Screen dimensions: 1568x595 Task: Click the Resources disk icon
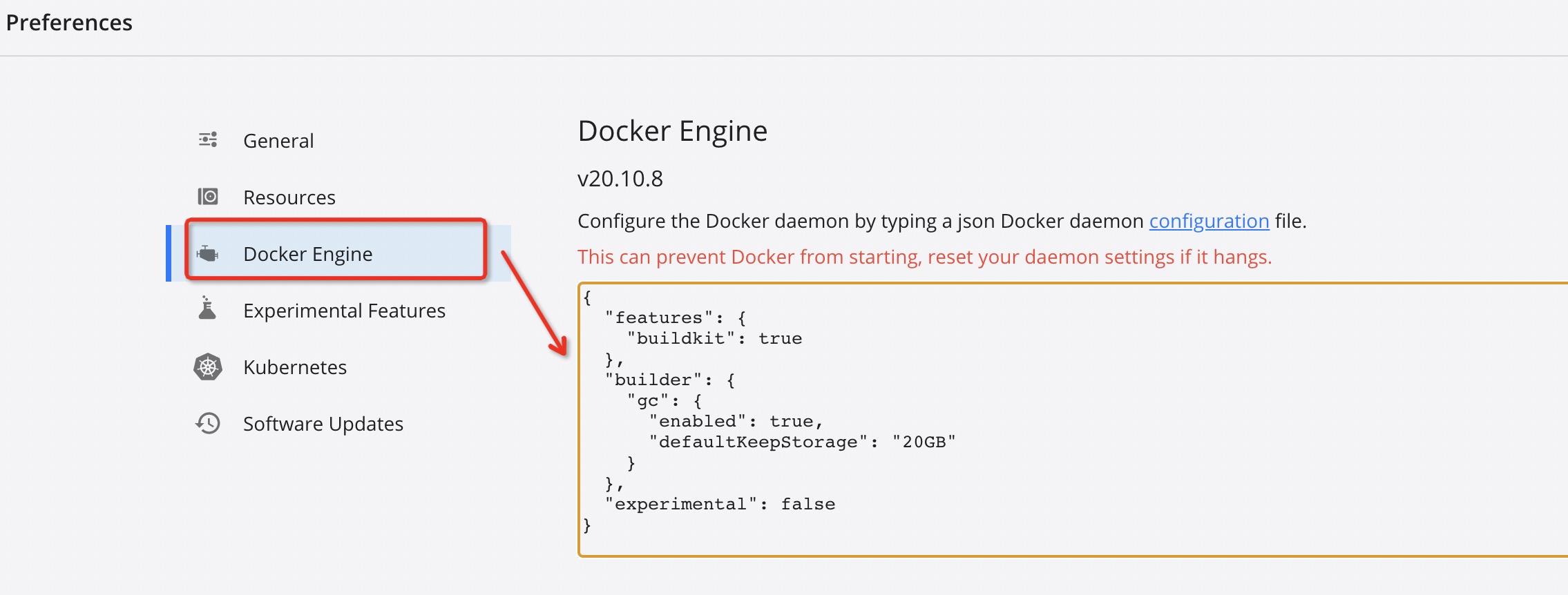click(208, 197)
